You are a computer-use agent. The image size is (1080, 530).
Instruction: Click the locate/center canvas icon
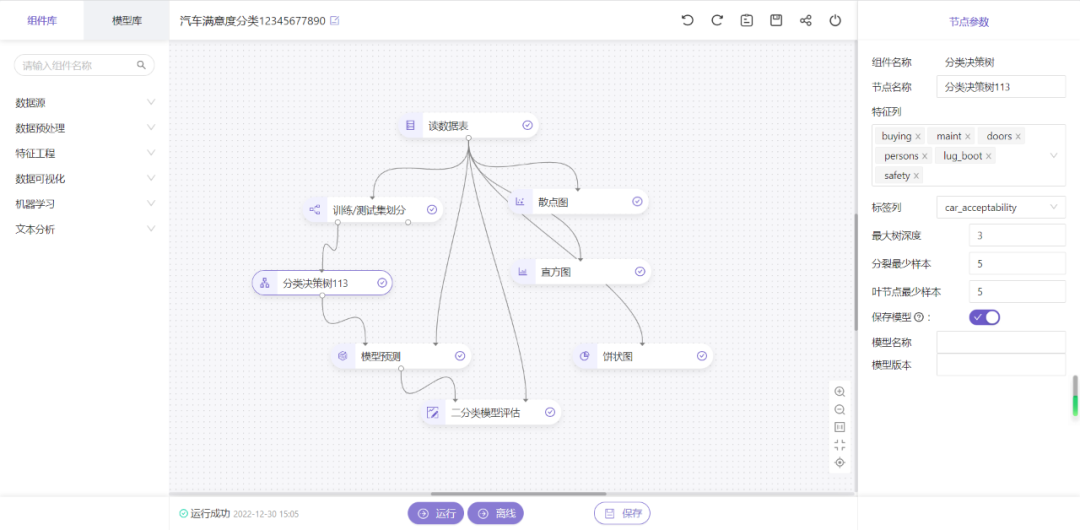pos(840,462)
